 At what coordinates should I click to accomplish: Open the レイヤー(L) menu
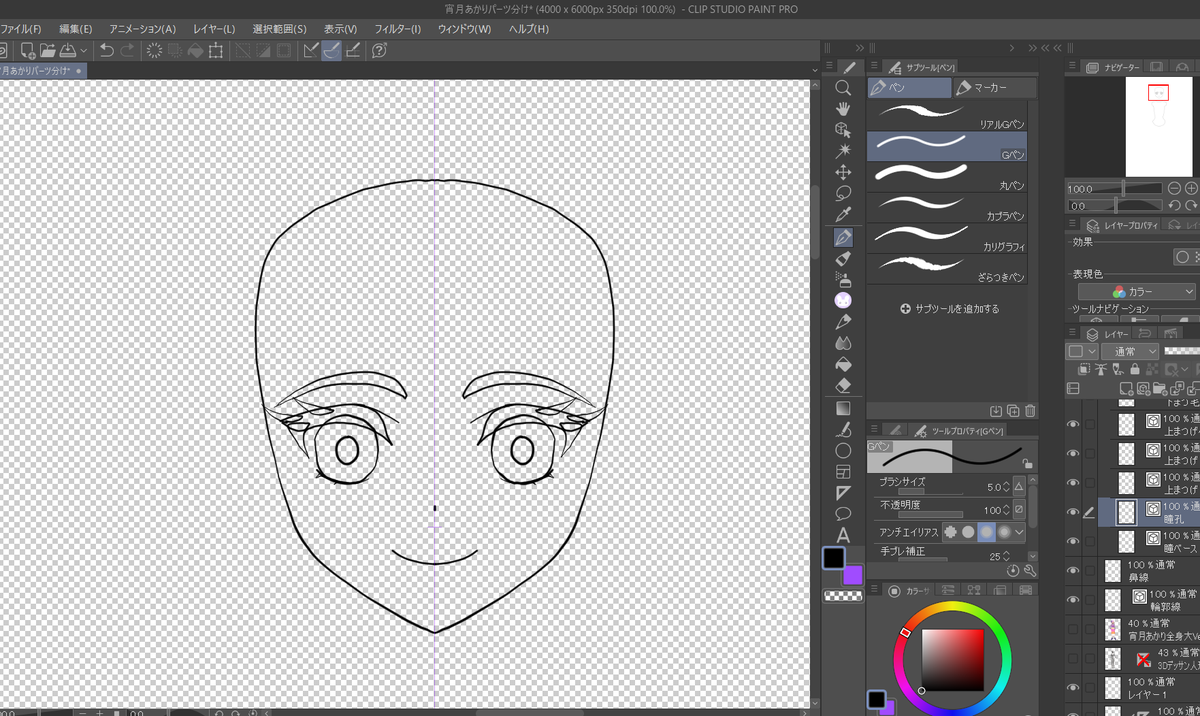pyautogui.click(x=214, y=29)
